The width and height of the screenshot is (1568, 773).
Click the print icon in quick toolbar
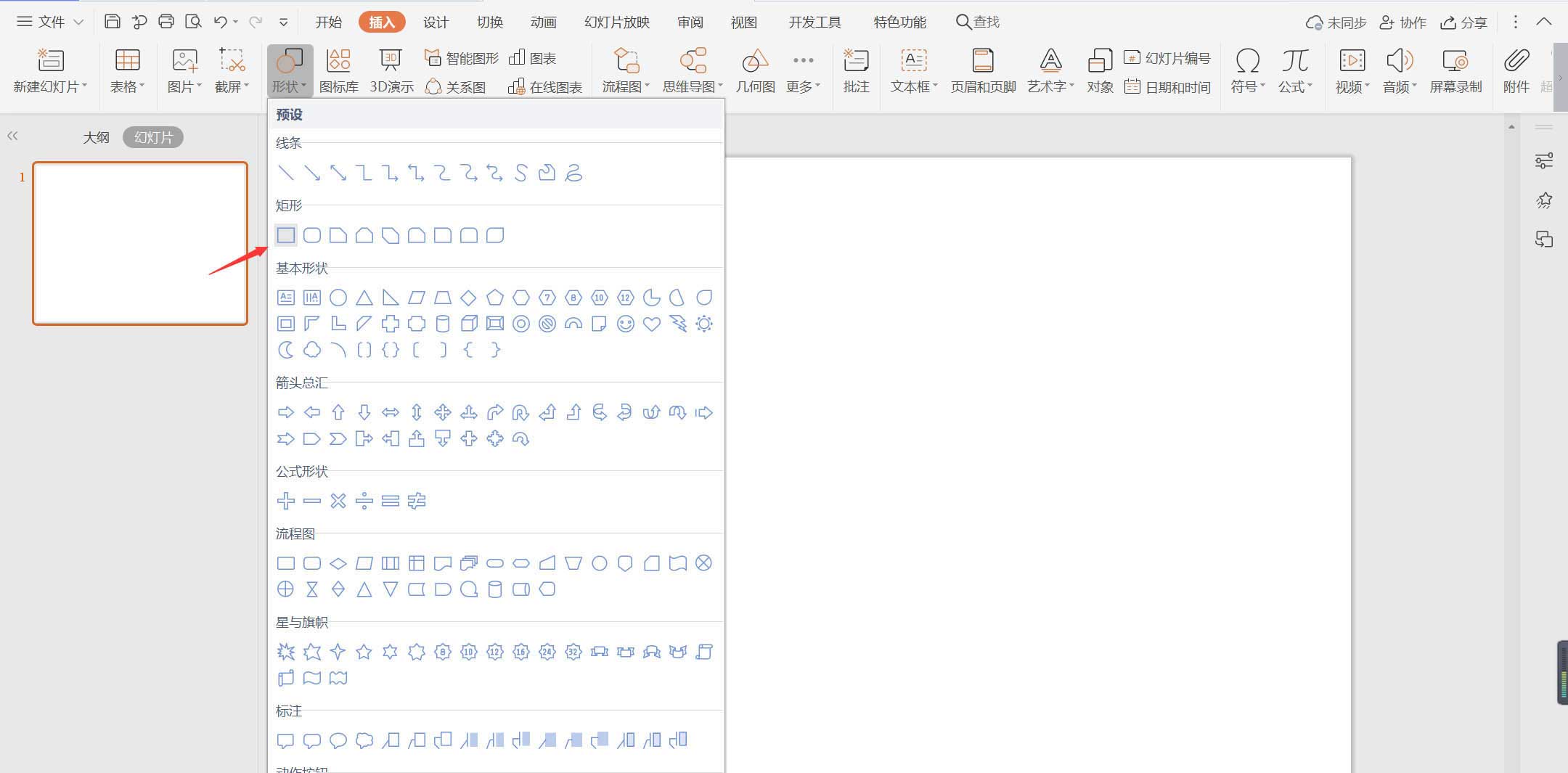pos(166,22)
